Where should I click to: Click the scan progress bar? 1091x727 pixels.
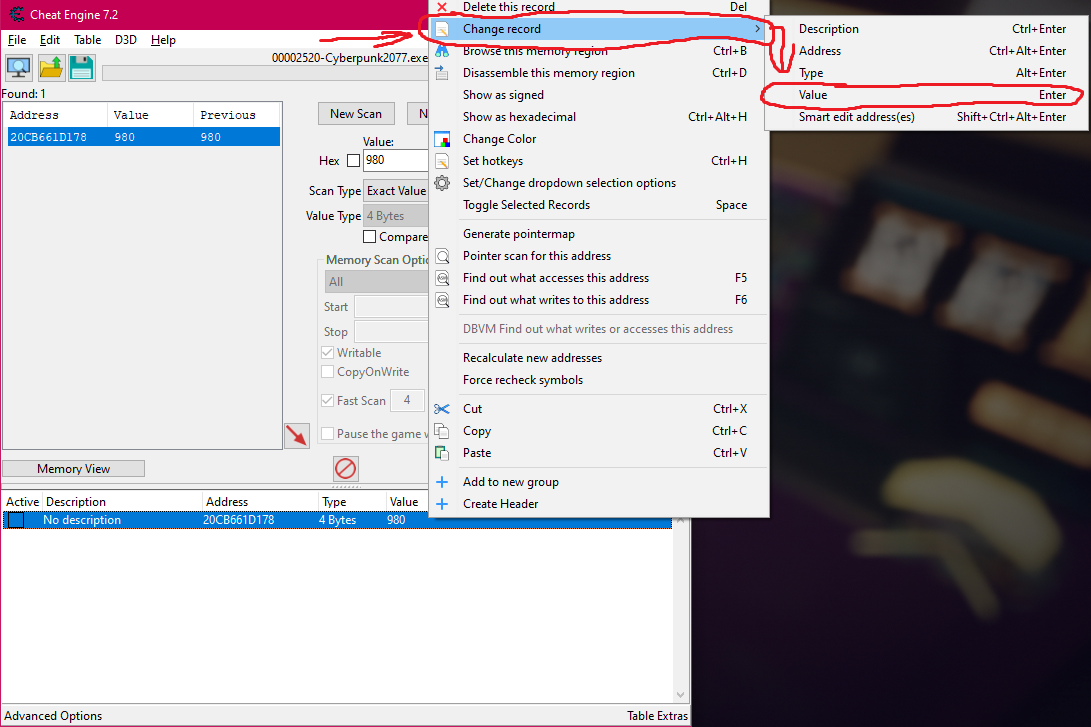click(x=264, y=73)
